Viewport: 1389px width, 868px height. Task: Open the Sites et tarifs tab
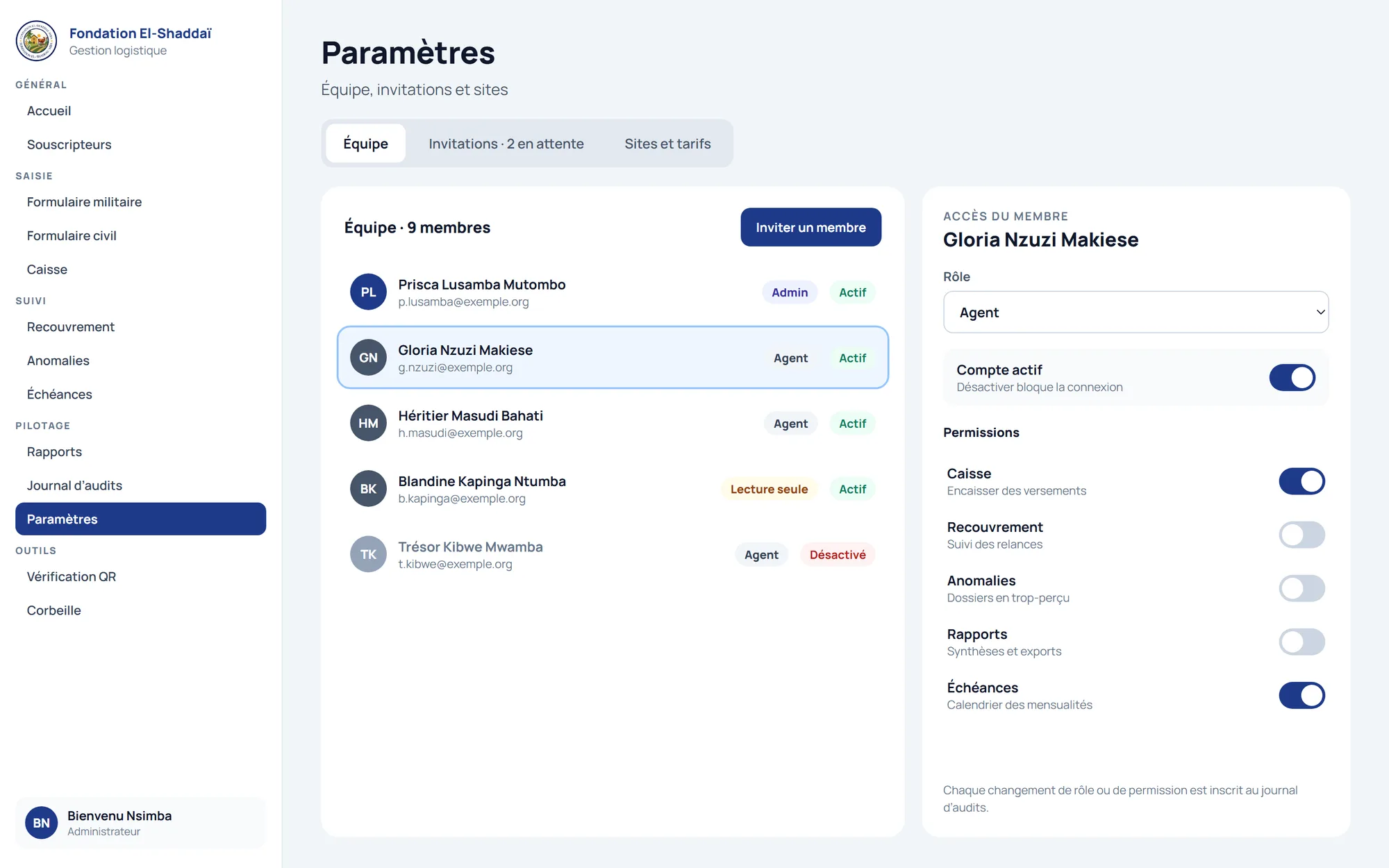click(x=667, y=144)
